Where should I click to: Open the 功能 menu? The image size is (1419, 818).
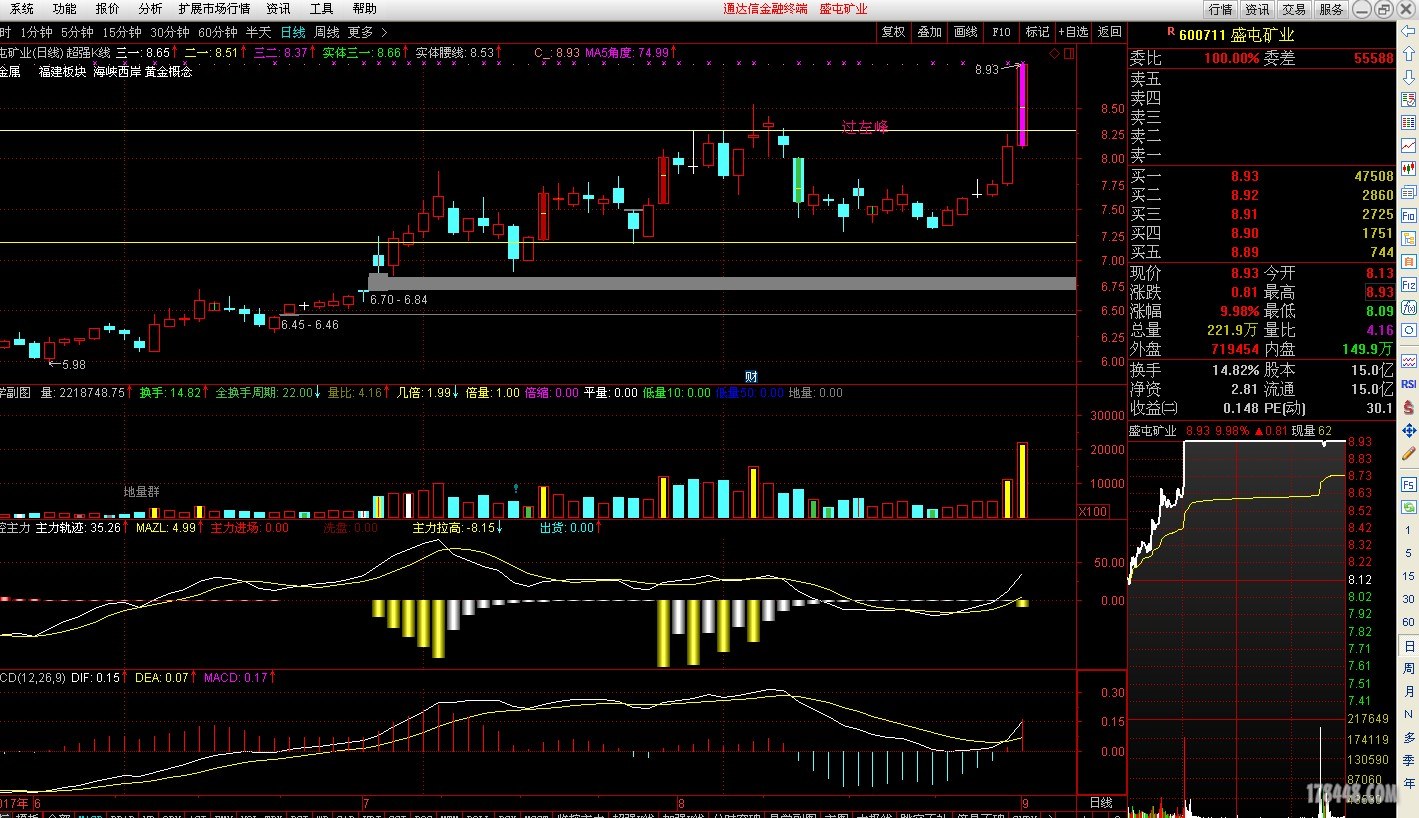click(x=65, y=9)
